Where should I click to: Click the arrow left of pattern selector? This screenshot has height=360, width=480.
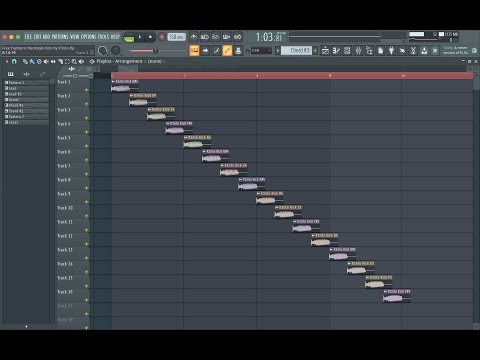pyautogui.click(x=278, y=51)
